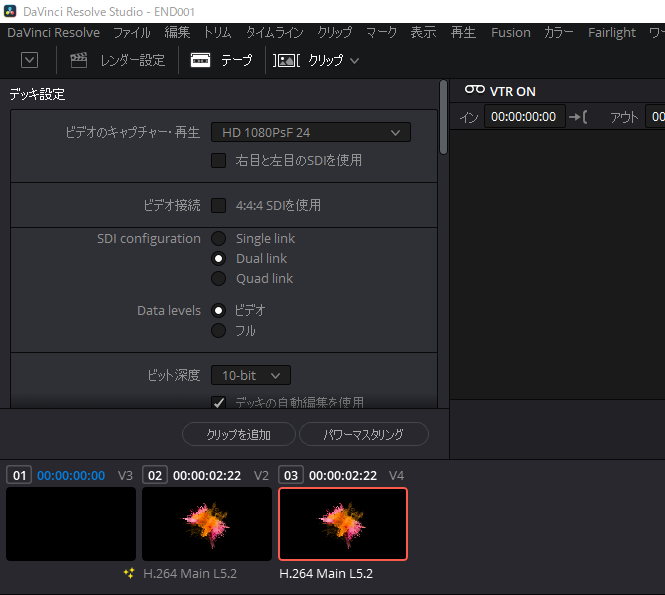Click the clip view image icon
This screenshot has width=665, height=595.
[x=287, y=60]
